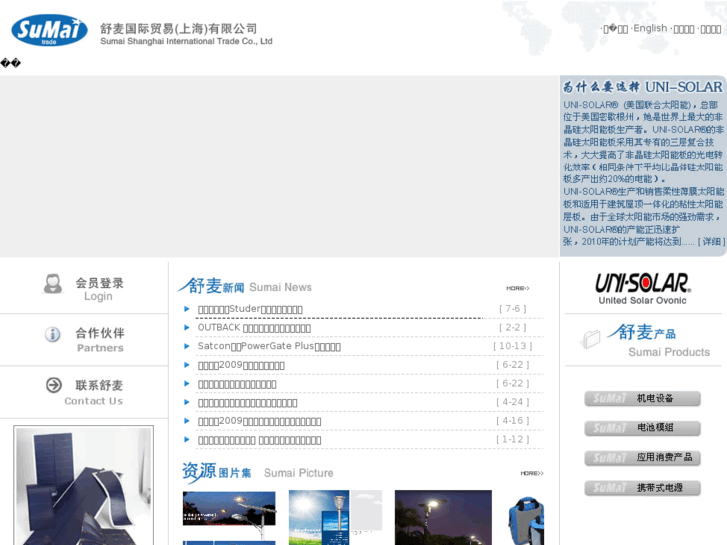Open the street lamp at dusk thumbnail

click(x=229, y=508)
